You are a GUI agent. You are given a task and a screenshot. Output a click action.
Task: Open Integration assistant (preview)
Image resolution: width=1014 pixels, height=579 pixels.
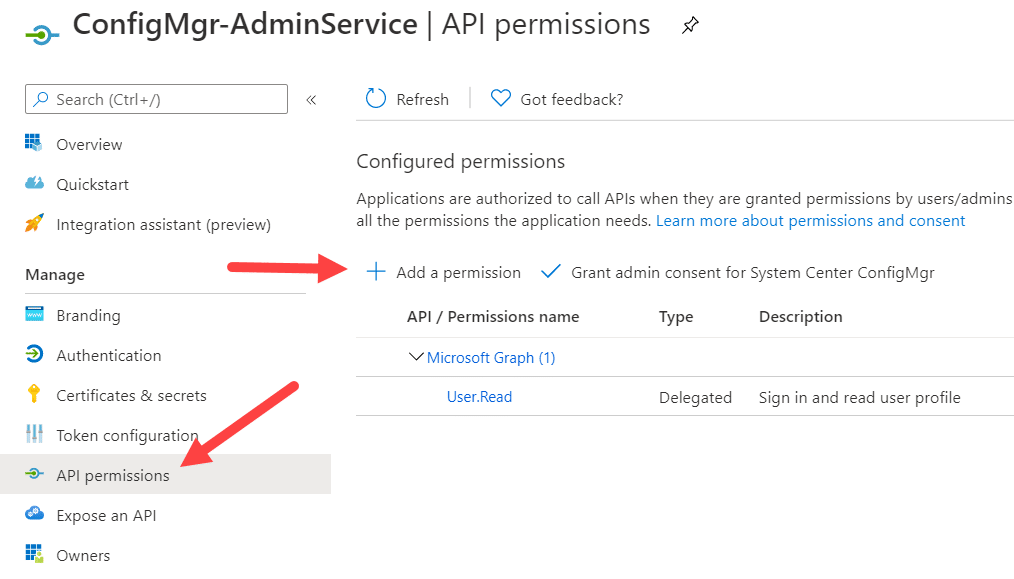pyautogui.click(x=164, y=224)
